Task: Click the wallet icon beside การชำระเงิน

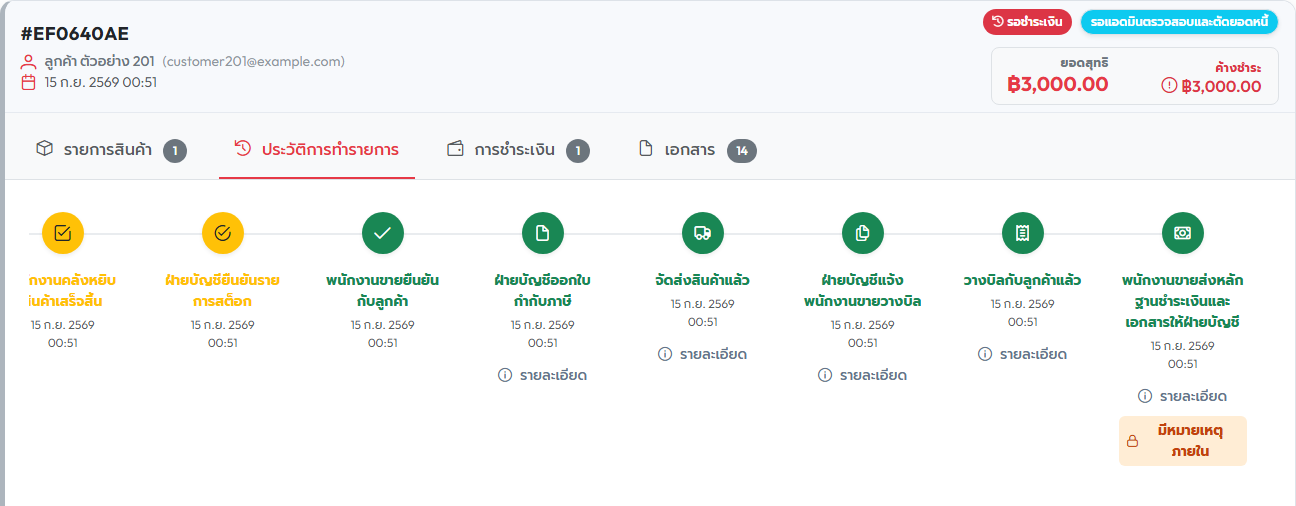Action: point(455,149)
